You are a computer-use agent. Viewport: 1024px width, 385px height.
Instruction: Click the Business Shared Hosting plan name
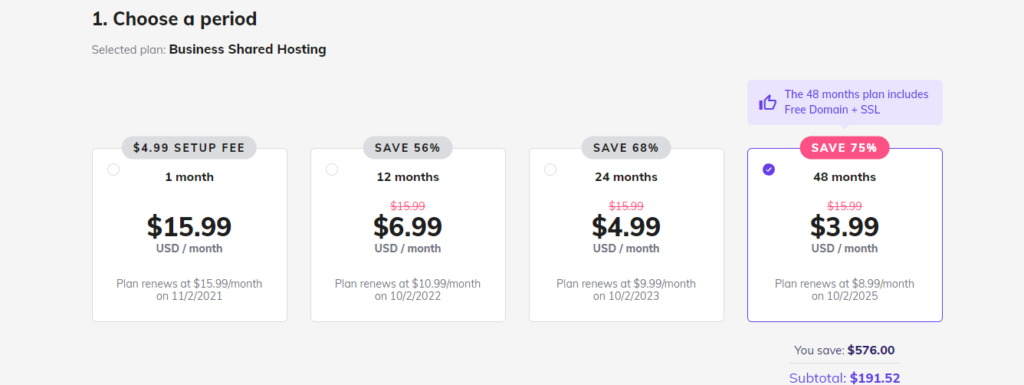tap(248, 50)
